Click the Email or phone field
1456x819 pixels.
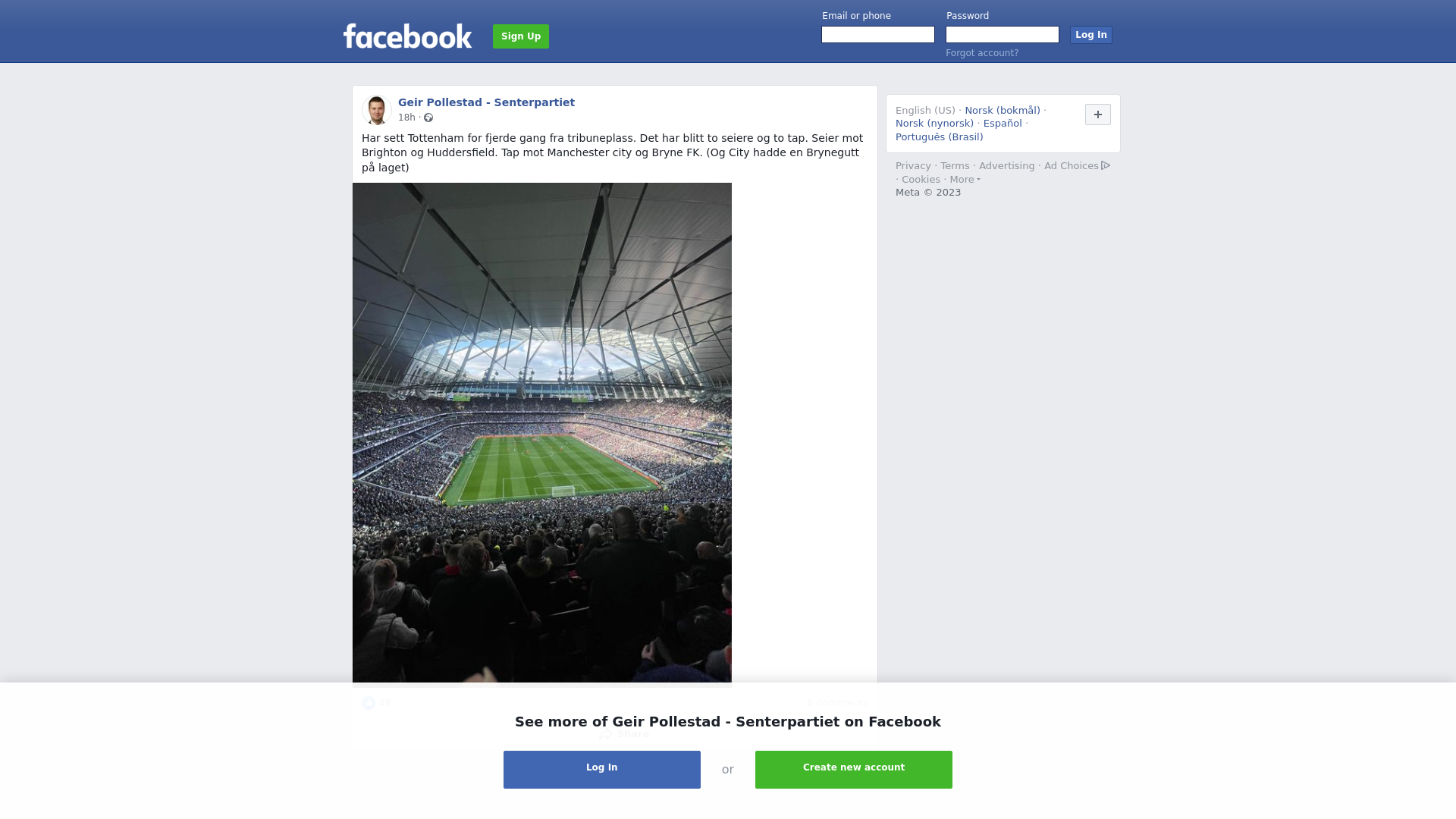point(877,35)
